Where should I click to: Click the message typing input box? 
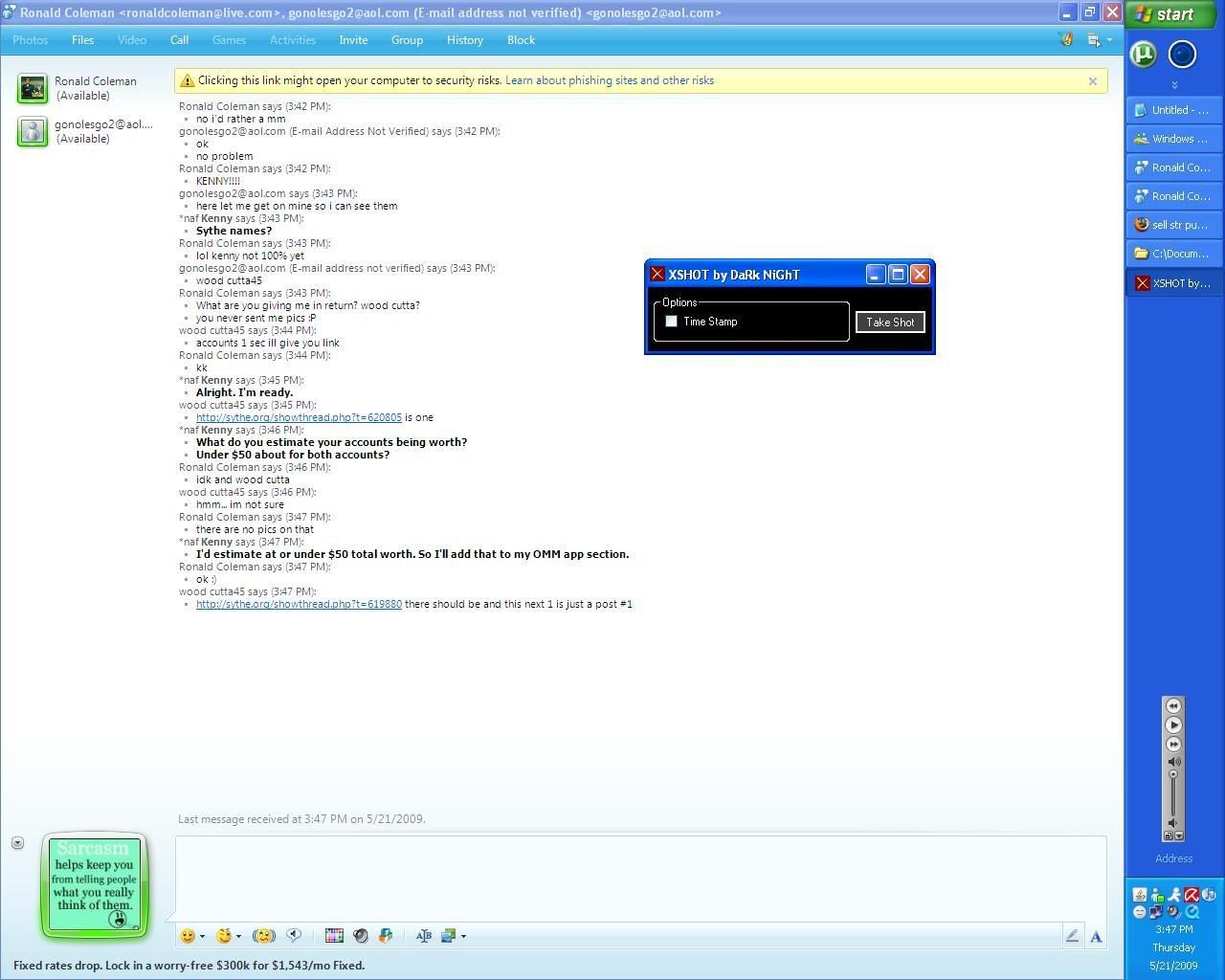pyautogui.click(x=641, y=878)
